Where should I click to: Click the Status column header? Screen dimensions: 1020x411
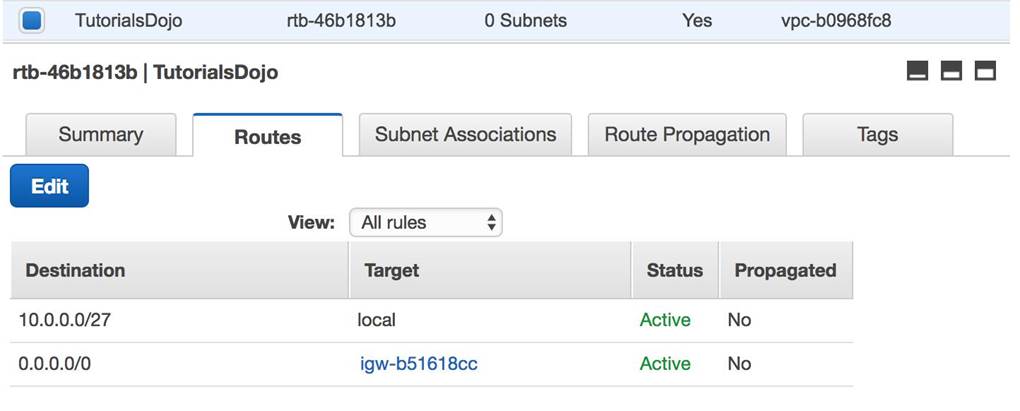[674, 270]
